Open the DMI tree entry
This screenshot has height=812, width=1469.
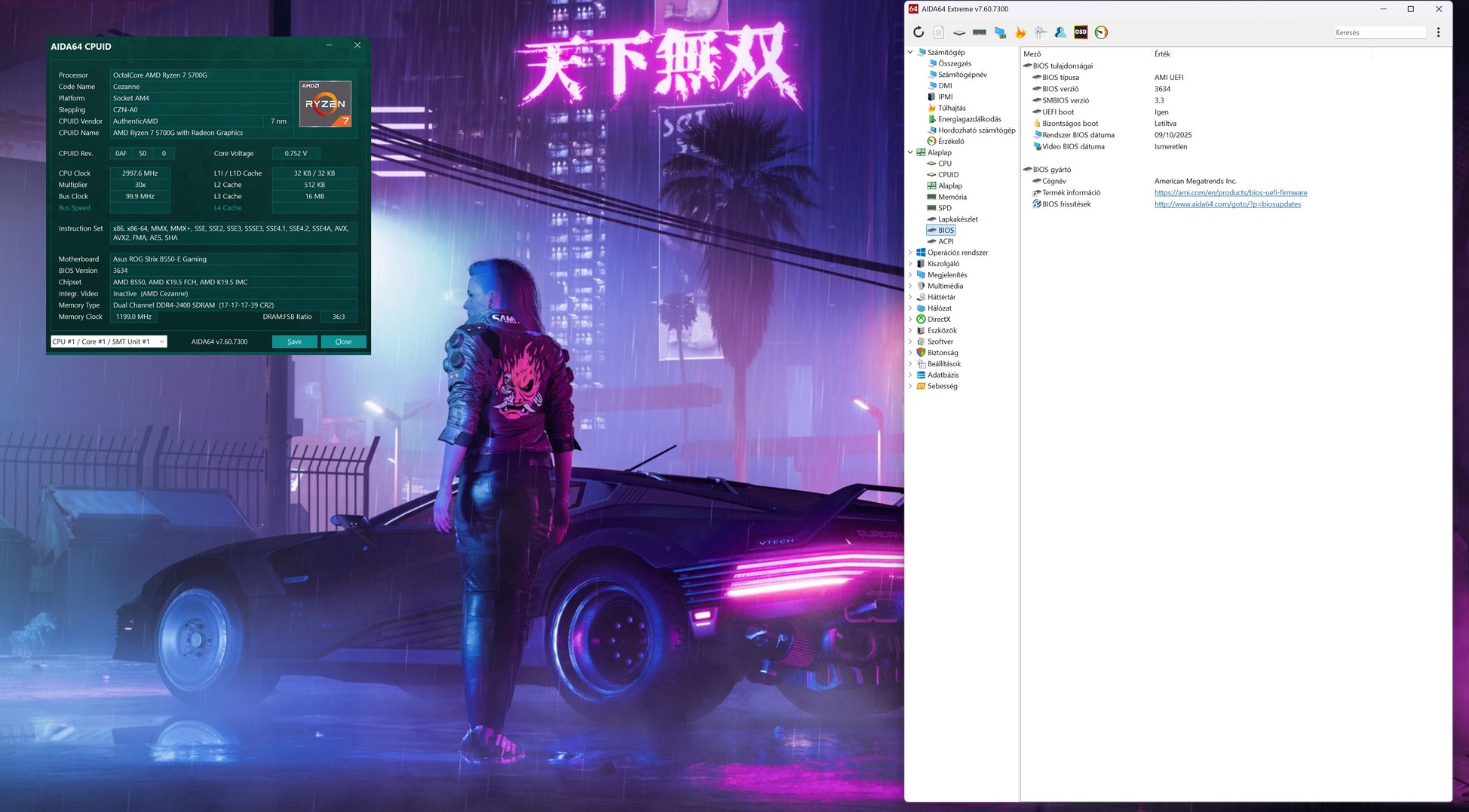tap(945, 86)
